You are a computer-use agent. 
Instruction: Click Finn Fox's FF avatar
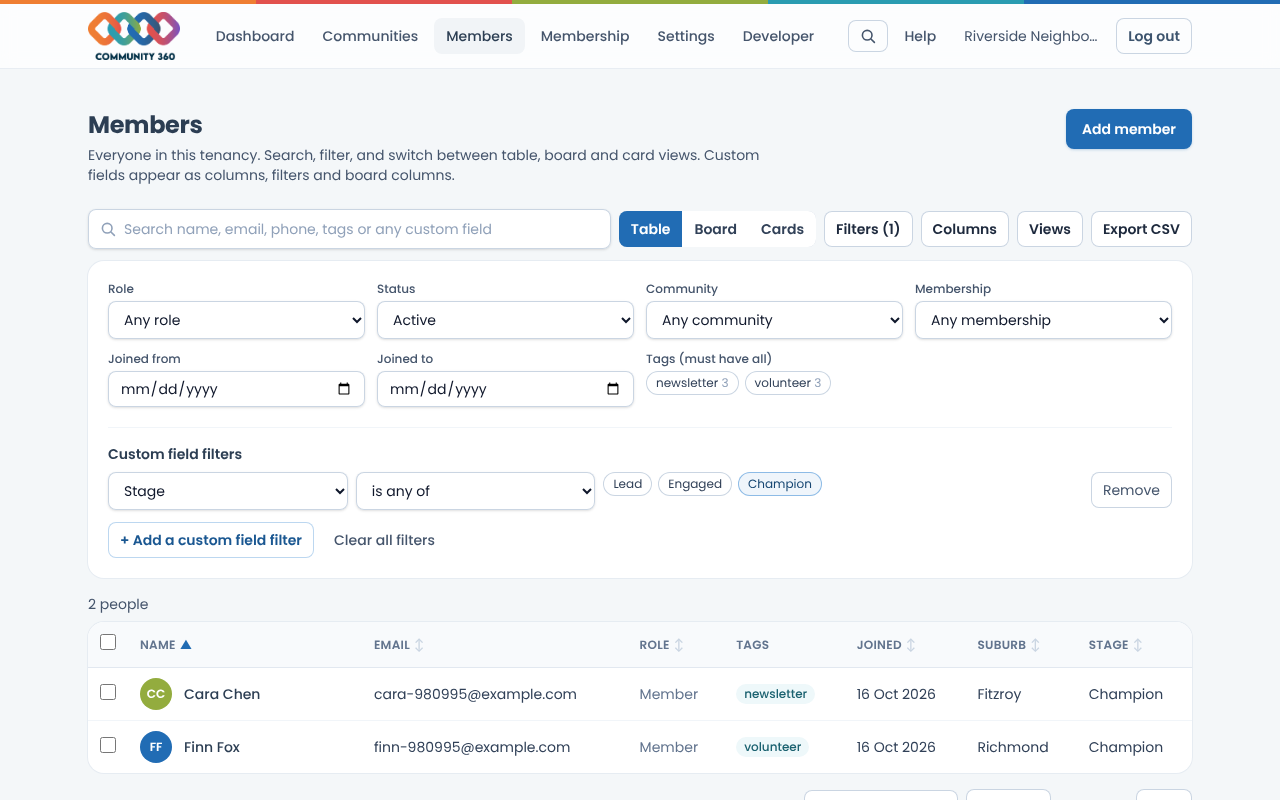[156, 747]
